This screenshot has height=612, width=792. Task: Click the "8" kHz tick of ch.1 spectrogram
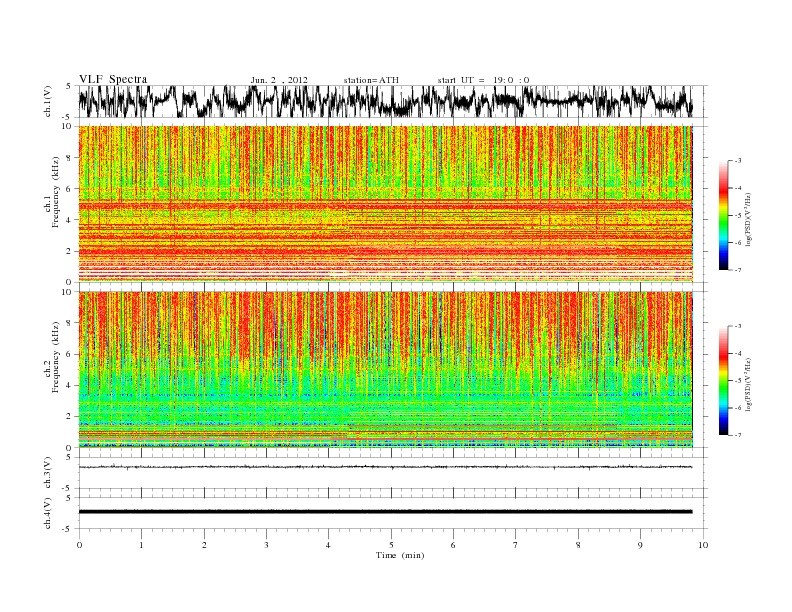69,158
